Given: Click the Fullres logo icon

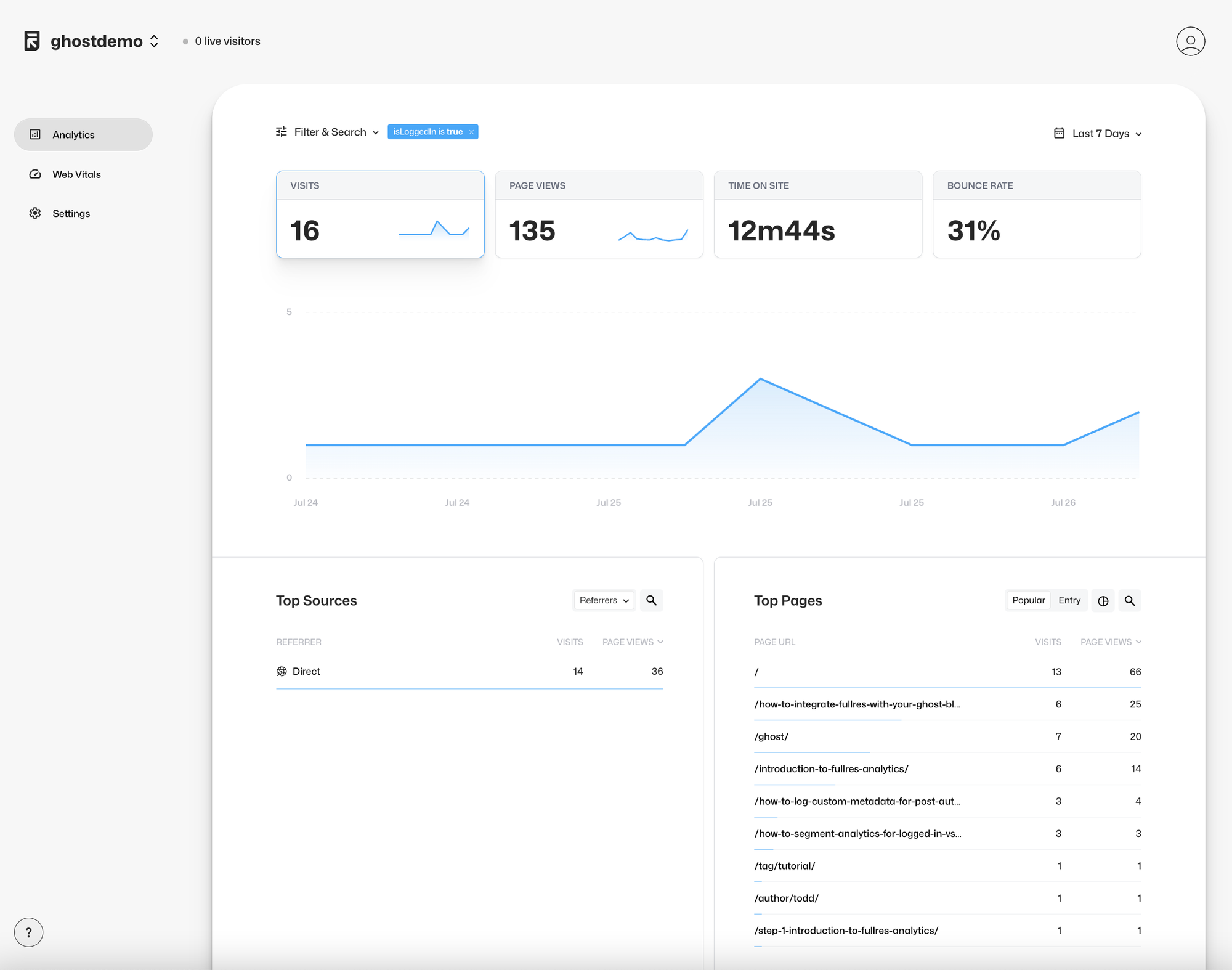Looking at the screenshot, I should tap(32, 41).
